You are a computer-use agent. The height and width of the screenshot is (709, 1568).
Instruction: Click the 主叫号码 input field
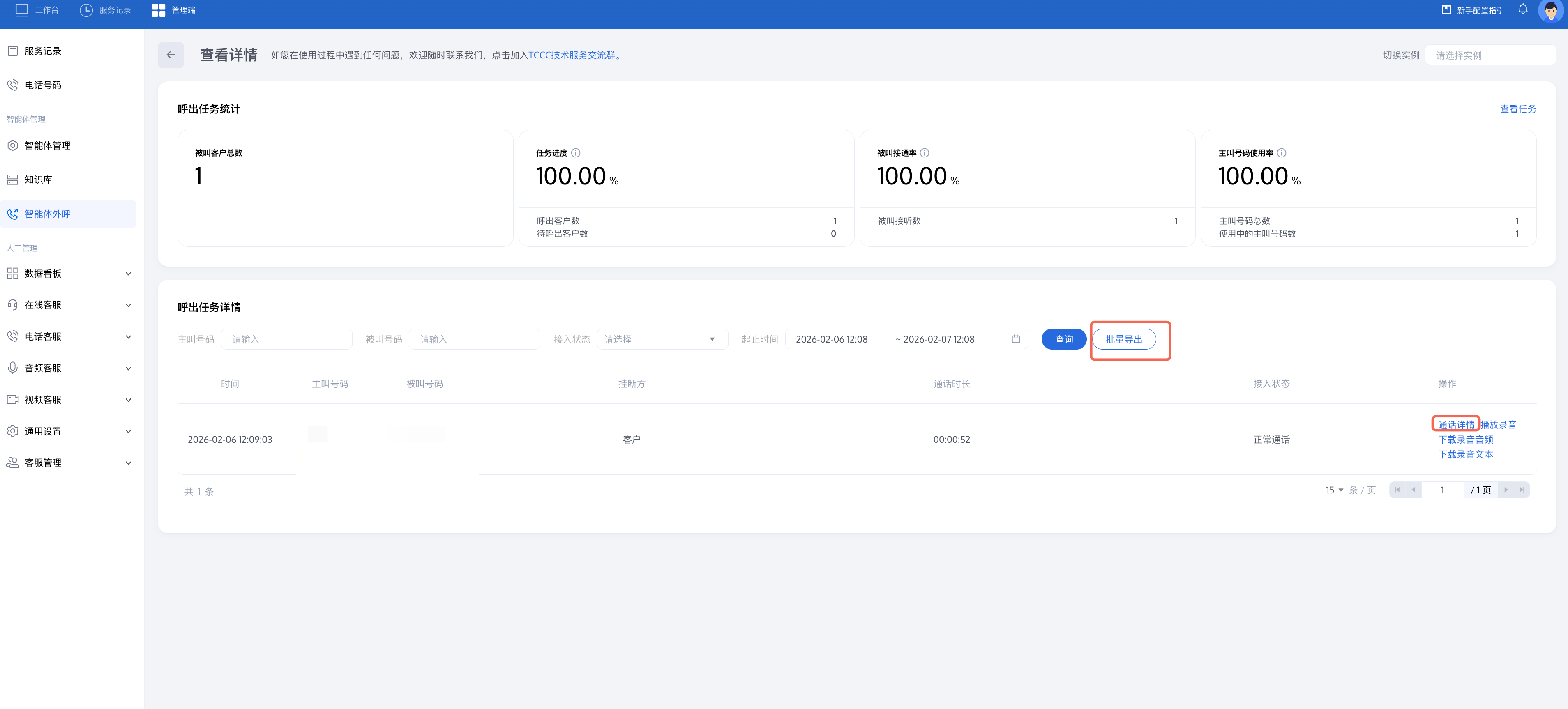pyautogui.click(x=286, y=339)
